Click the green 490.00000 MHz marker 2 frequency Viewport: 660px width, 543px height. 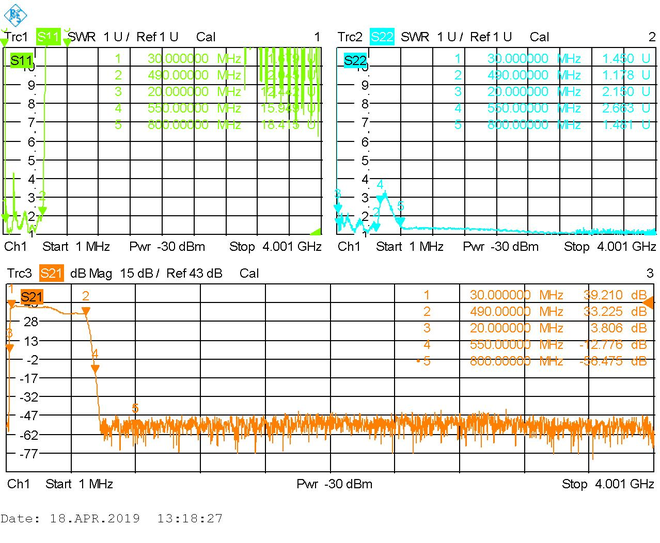[x=194, y=75]
